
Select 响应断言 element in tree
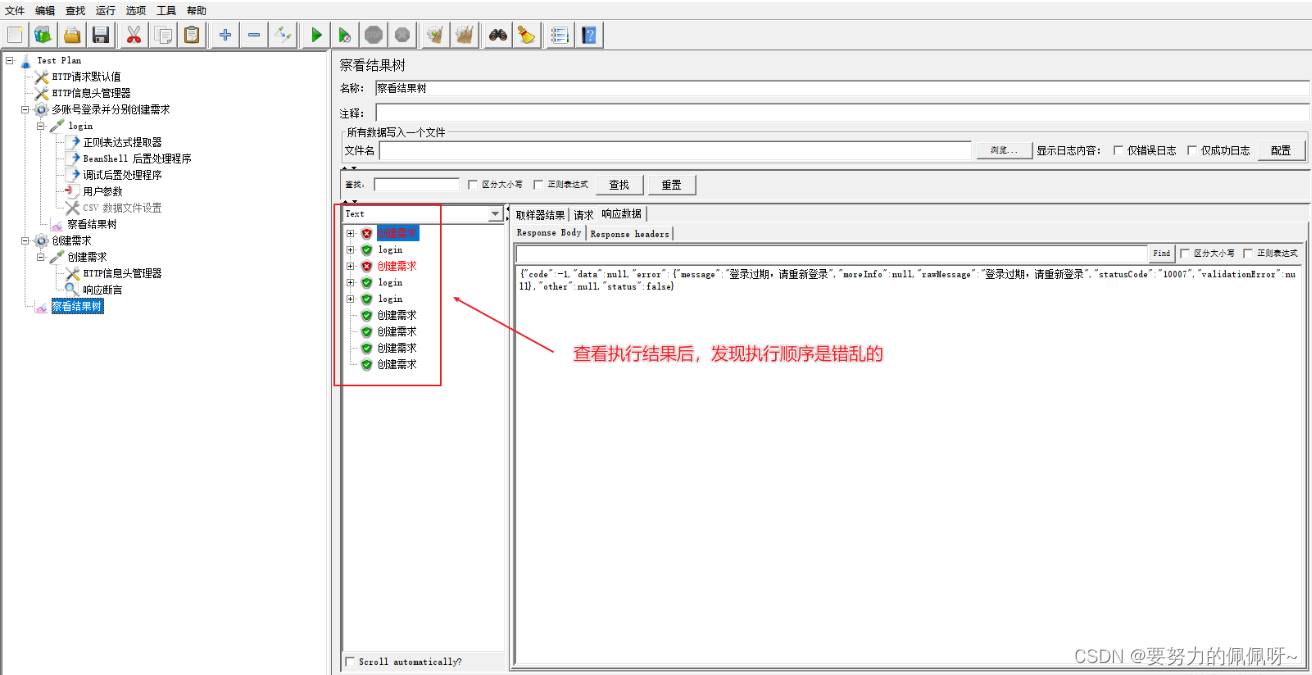click(x=103, y=289)
